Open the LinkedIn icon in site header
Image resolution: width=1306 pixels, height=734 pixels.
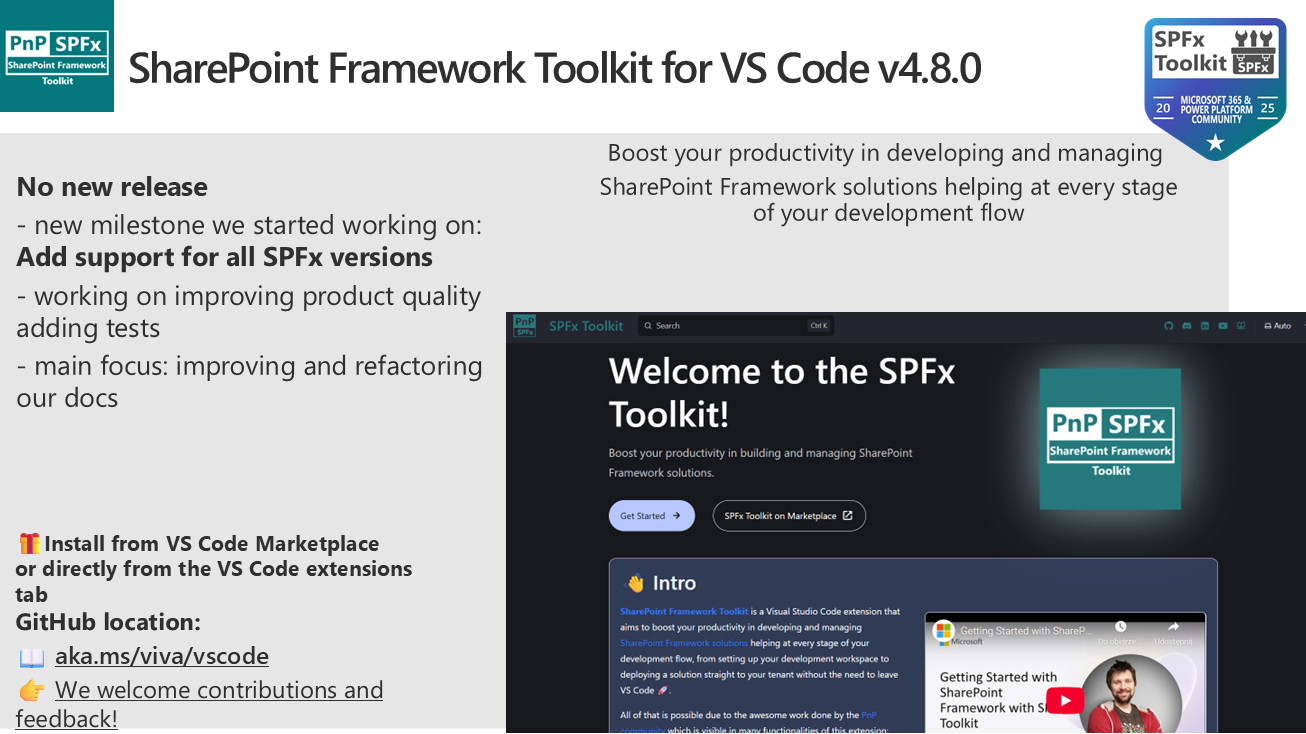(1205, 326)
